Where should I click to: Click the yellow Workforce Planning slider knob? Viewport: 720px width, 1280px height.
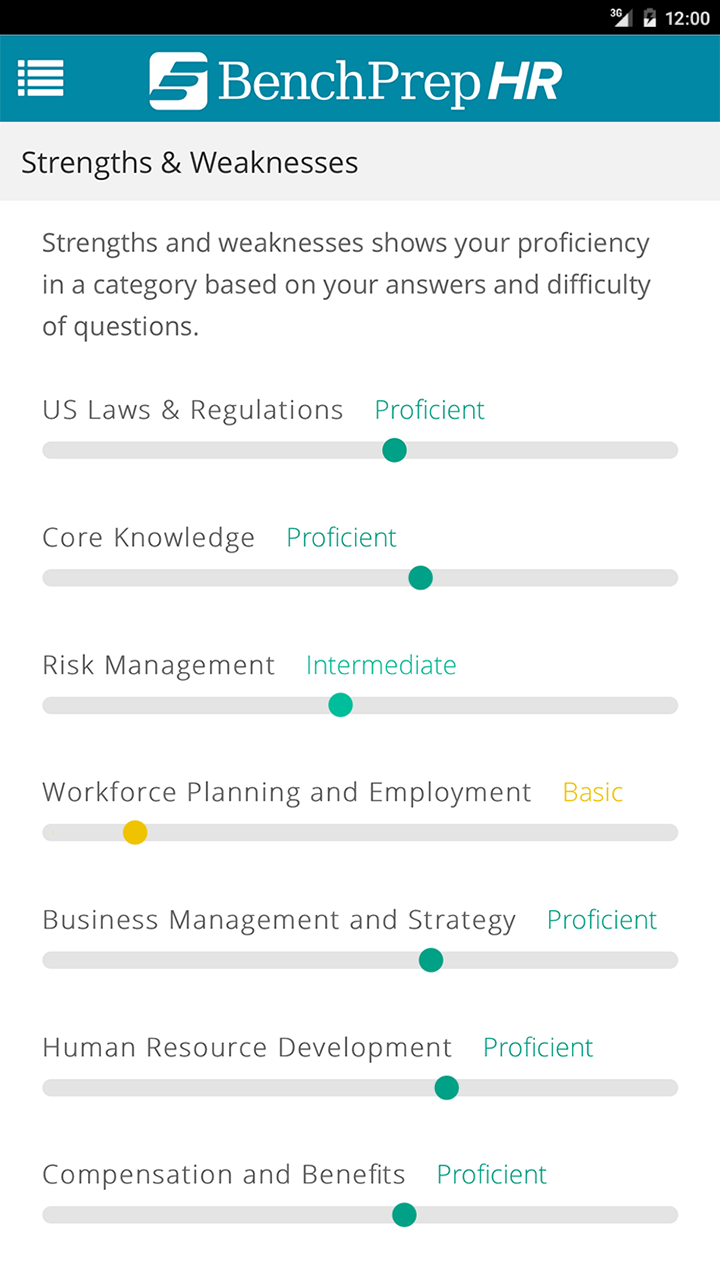point(135,832)
